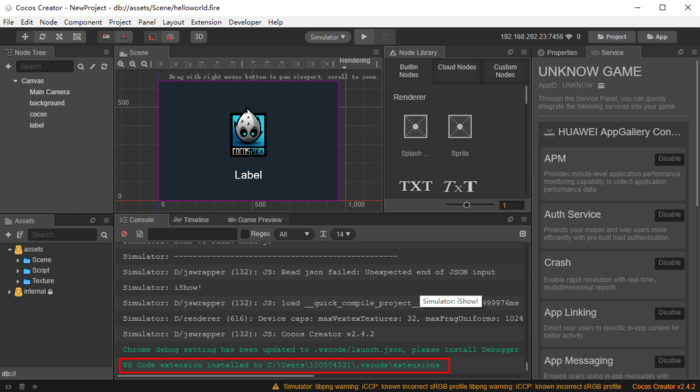This screenshot has width=700, height=392.
Task: Select the label node
Action: (x=37, y=125)
